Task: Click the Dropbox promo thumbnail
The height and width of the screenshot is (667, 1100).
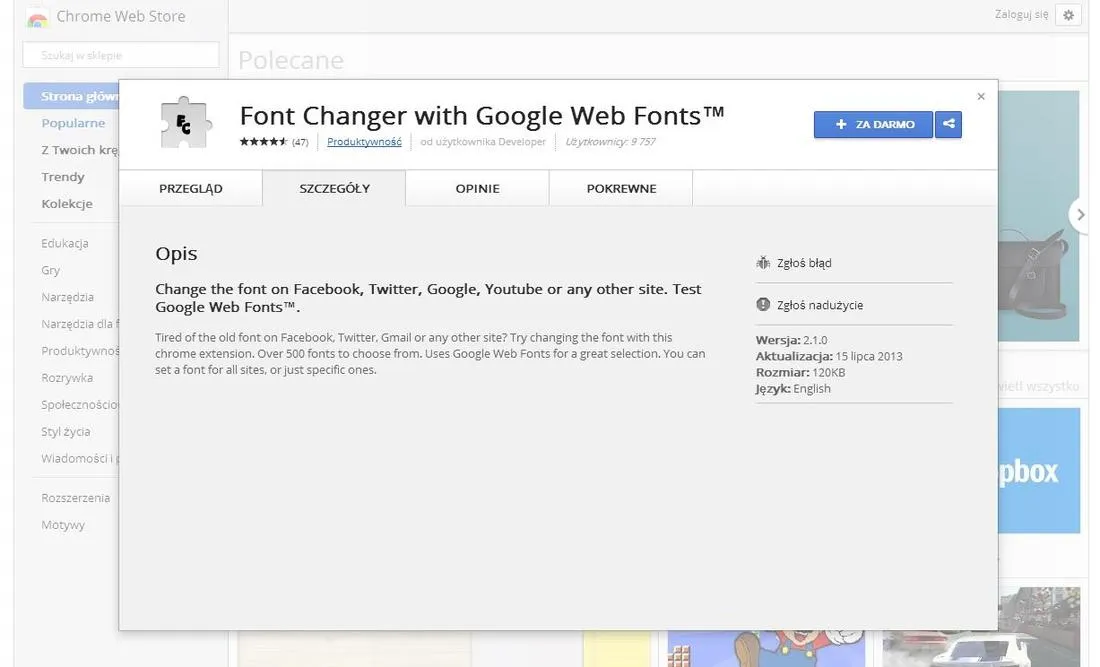Action: [x=1040, y=470]
